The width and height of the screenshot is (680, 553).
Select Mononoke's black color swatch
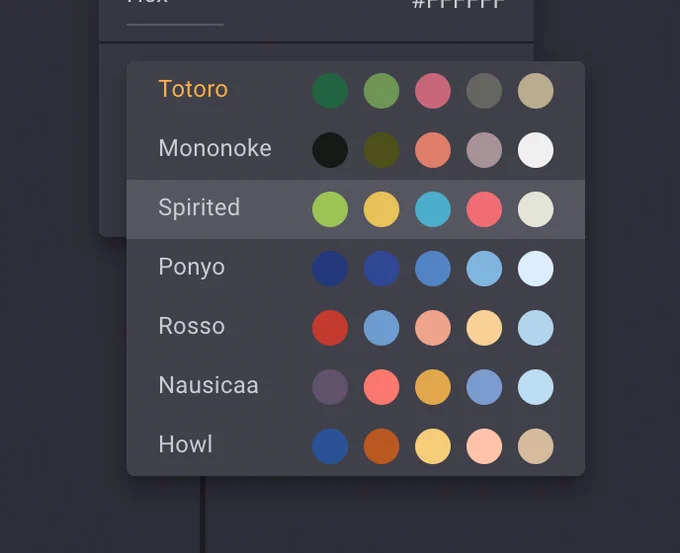pos(330,150)
